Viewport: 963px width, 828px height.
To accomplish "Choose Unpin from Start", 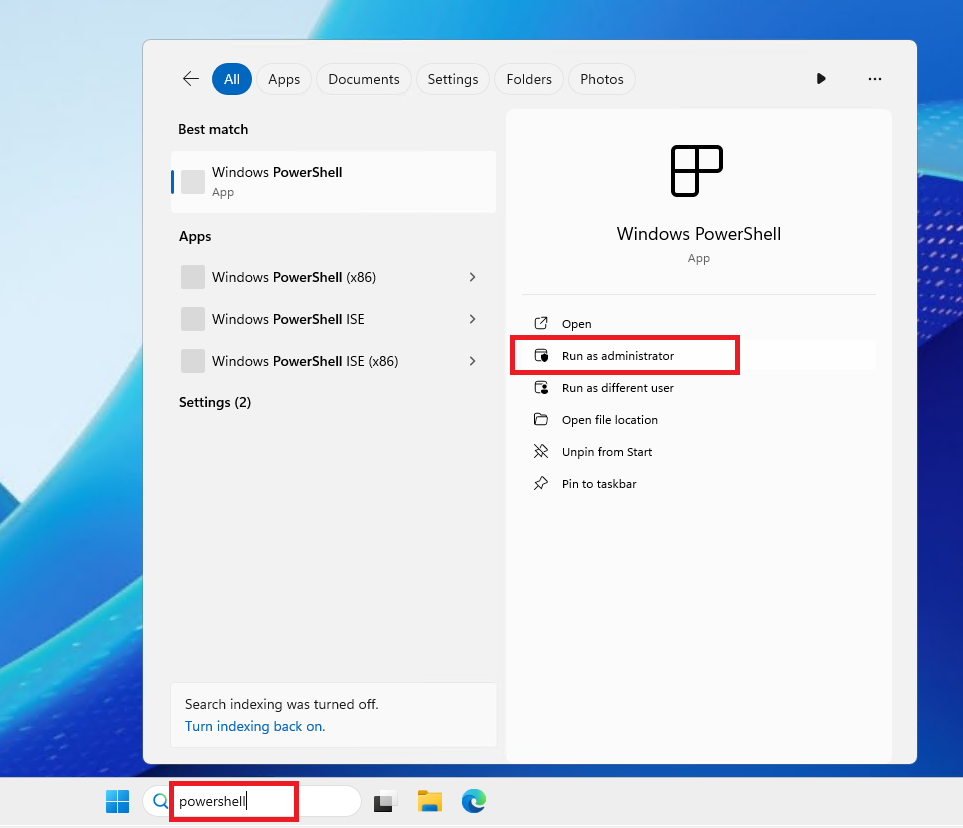I will [x=698, y=451].
